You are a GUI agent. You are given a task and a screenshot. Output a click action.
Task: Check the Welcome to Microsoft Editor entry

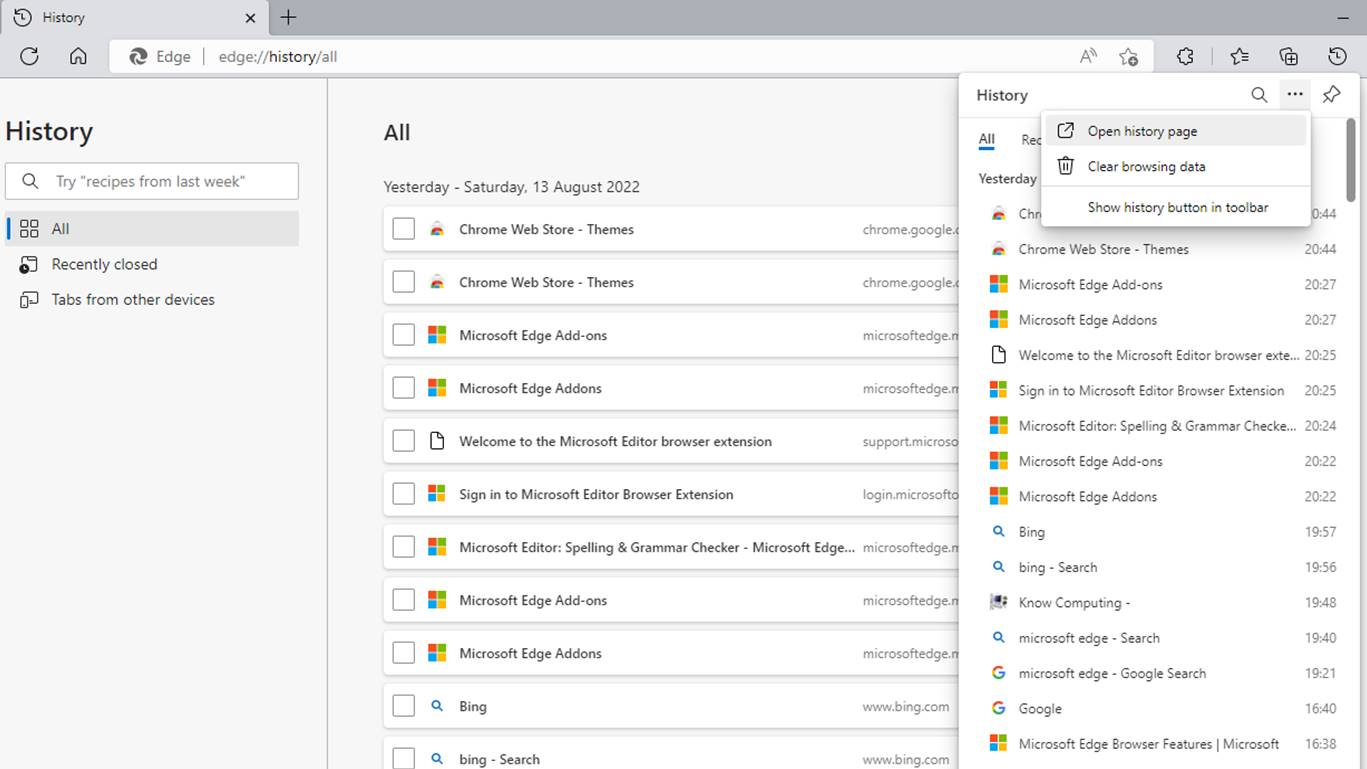403,440
